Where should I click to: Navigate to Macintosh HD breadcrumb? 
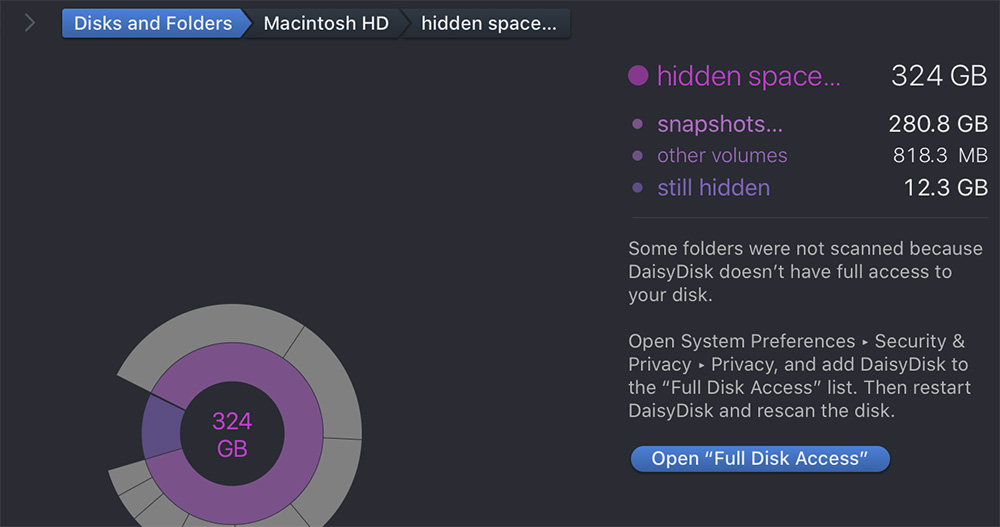click(x=326, y=23)
